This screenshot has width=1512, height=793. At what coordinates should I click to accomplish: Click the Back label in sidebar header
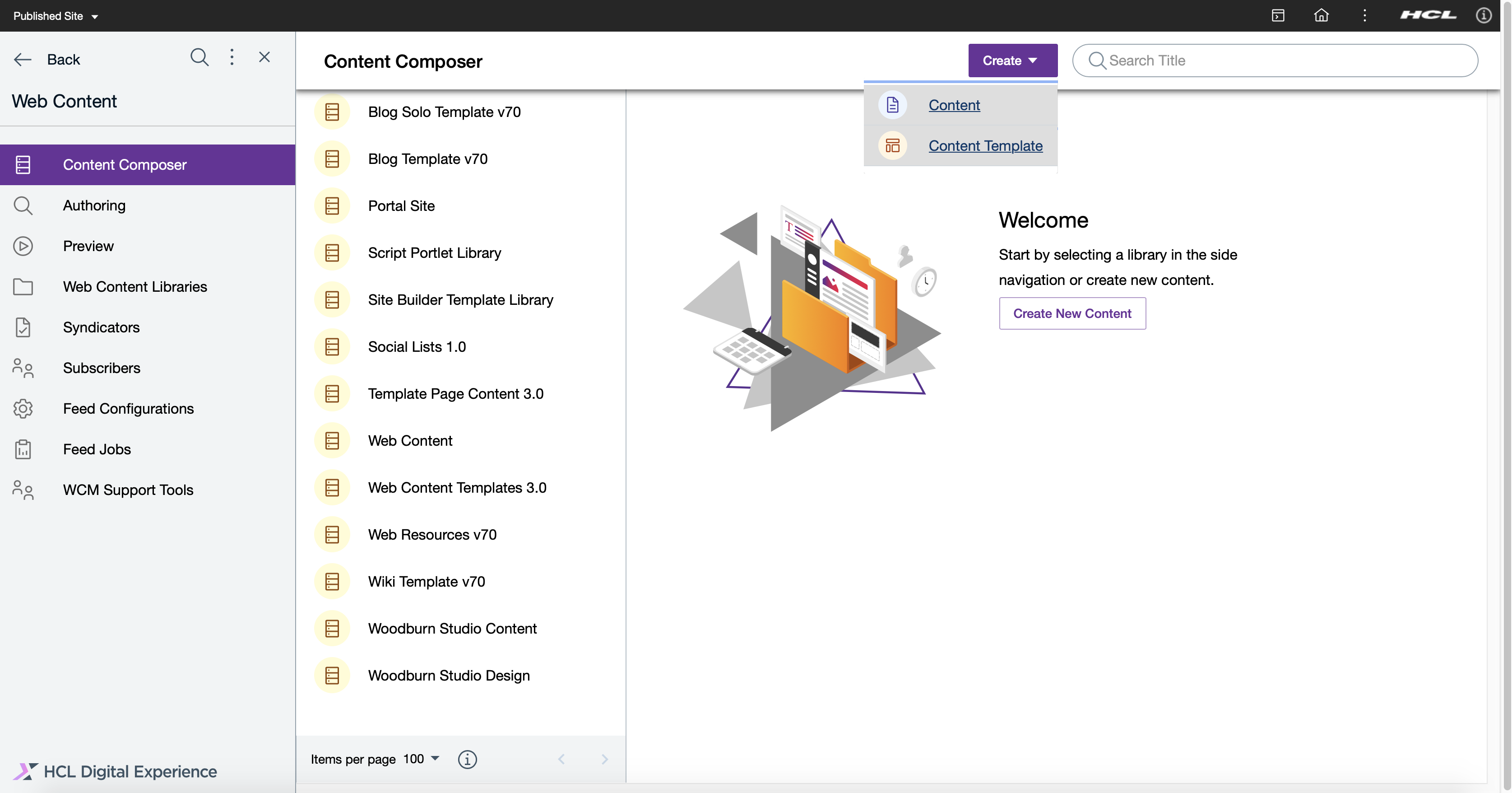pyautogui.click(x=63, y=59)
